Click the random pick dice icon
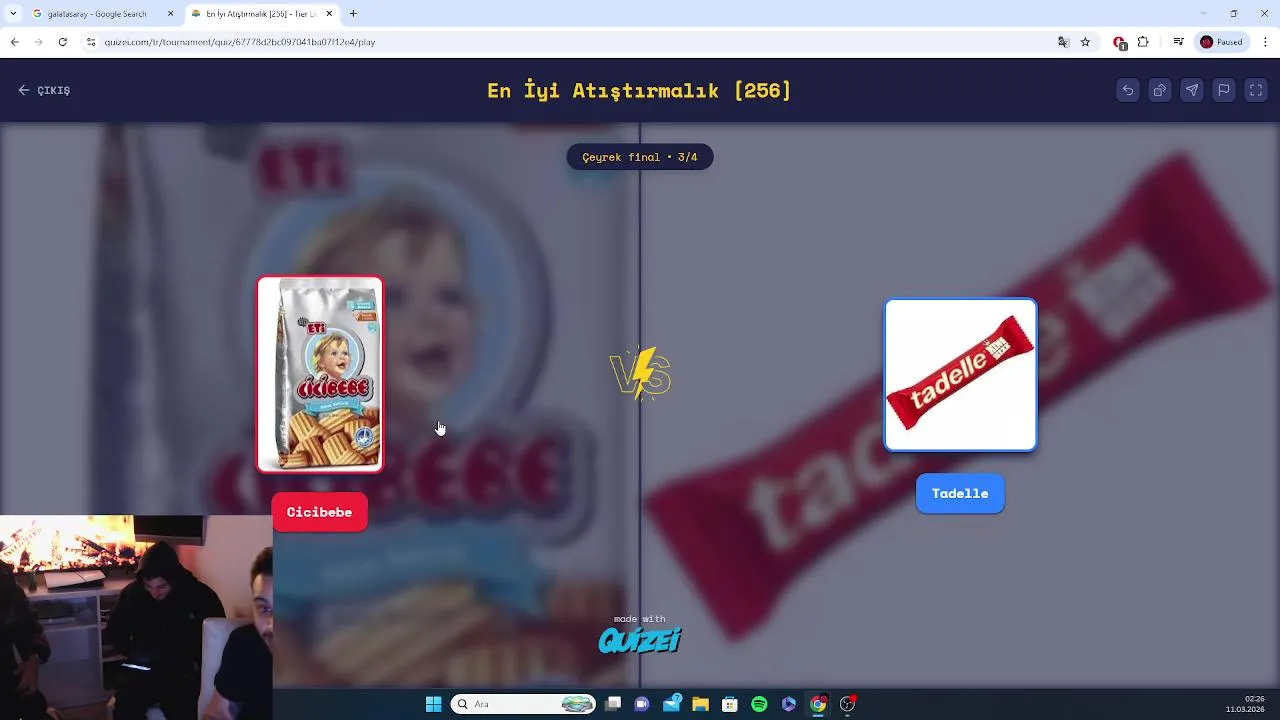The height and width of the screenshot is (720, 1280). pos(1160,90)
